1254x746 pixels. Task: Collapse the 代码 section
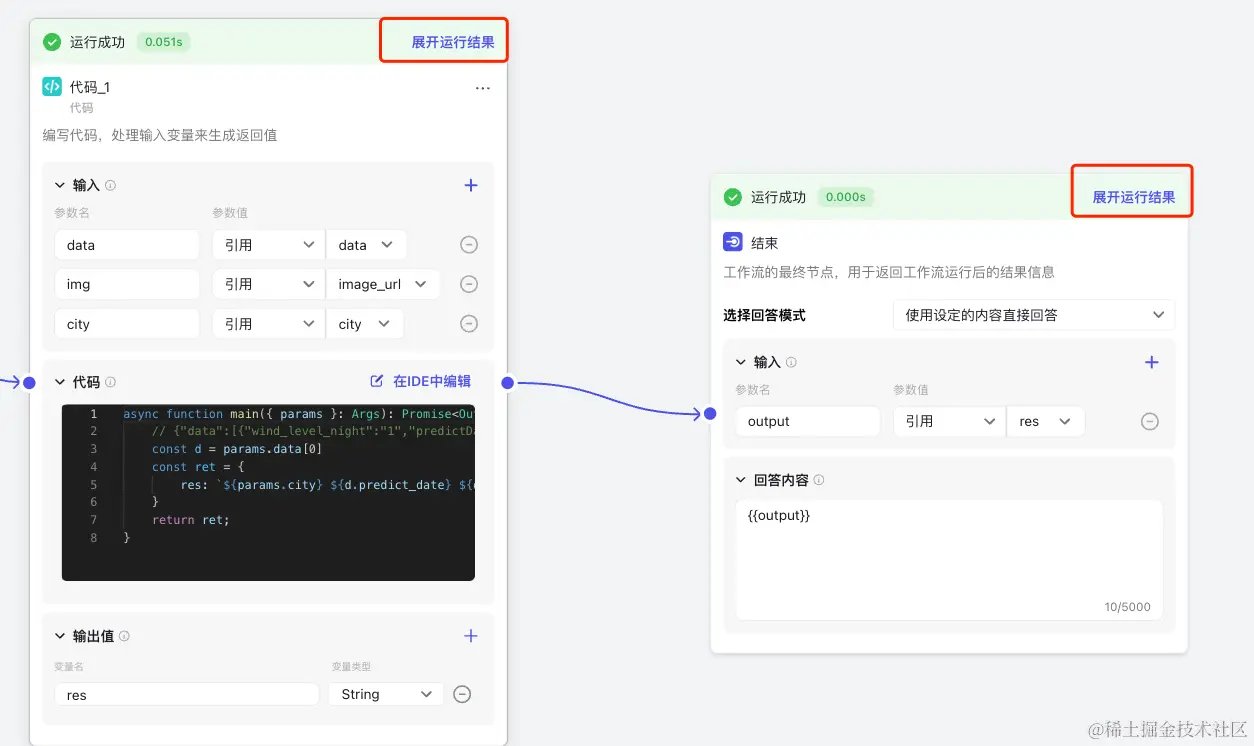tap(60, 382)
